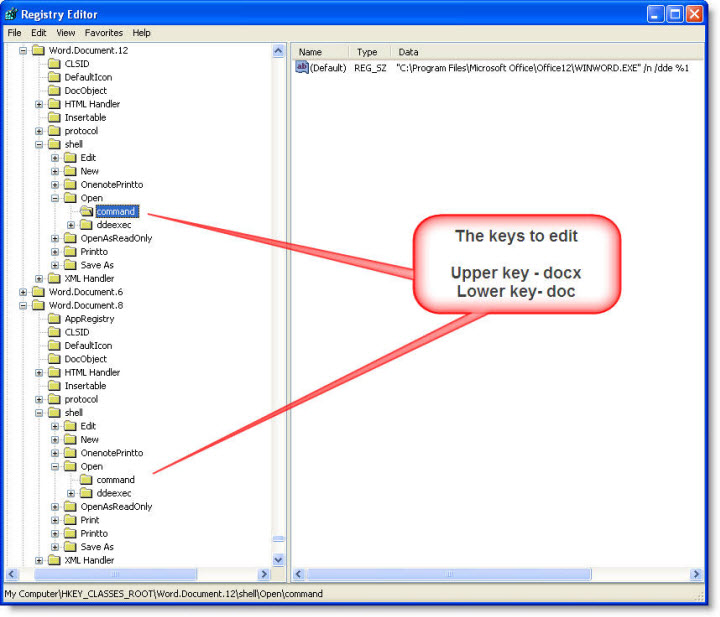Expand ddeexec under Word.Document.8 Open

click(x=71, y=494)
